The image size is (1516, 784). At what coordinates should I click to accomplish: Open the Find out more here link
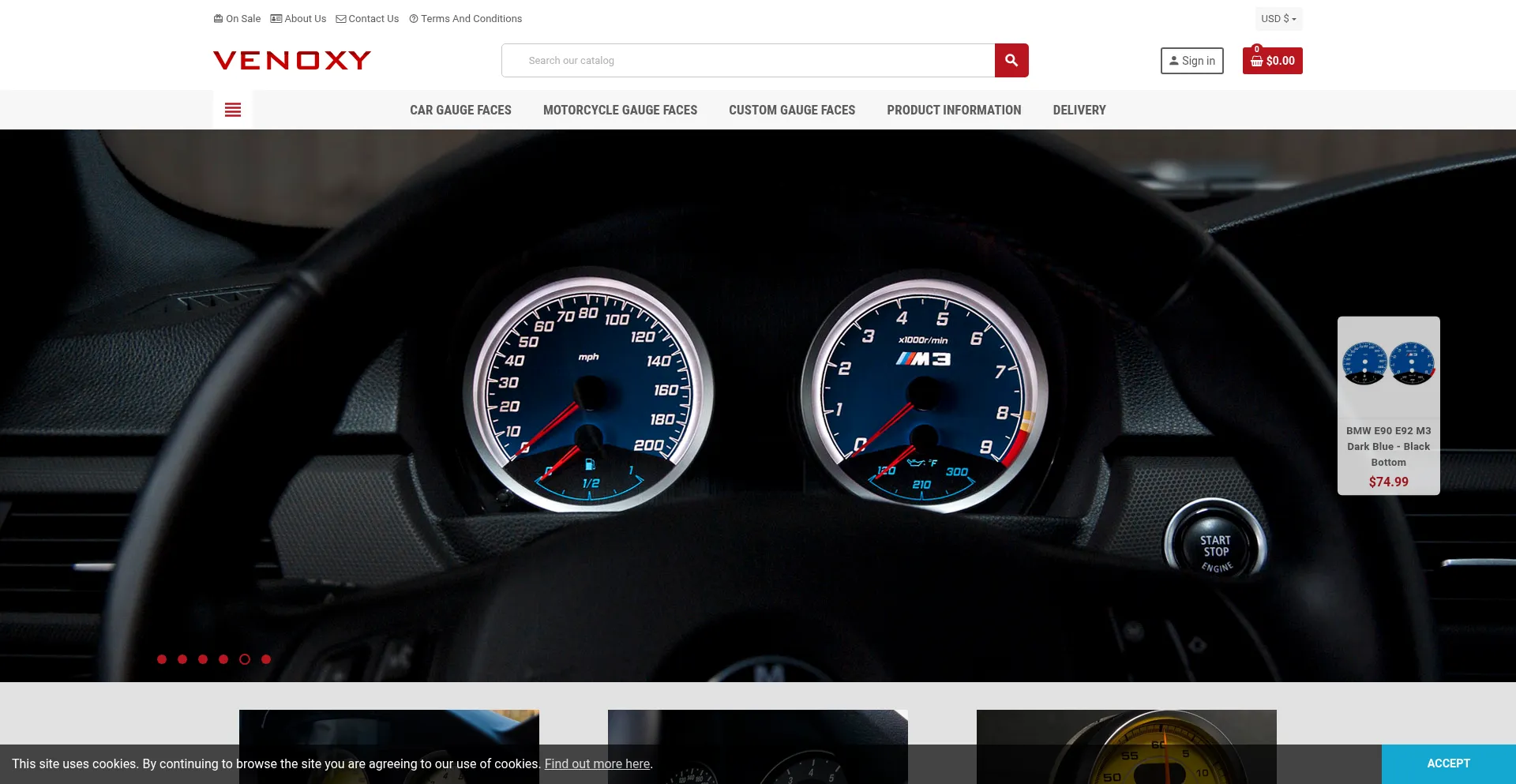597,763
